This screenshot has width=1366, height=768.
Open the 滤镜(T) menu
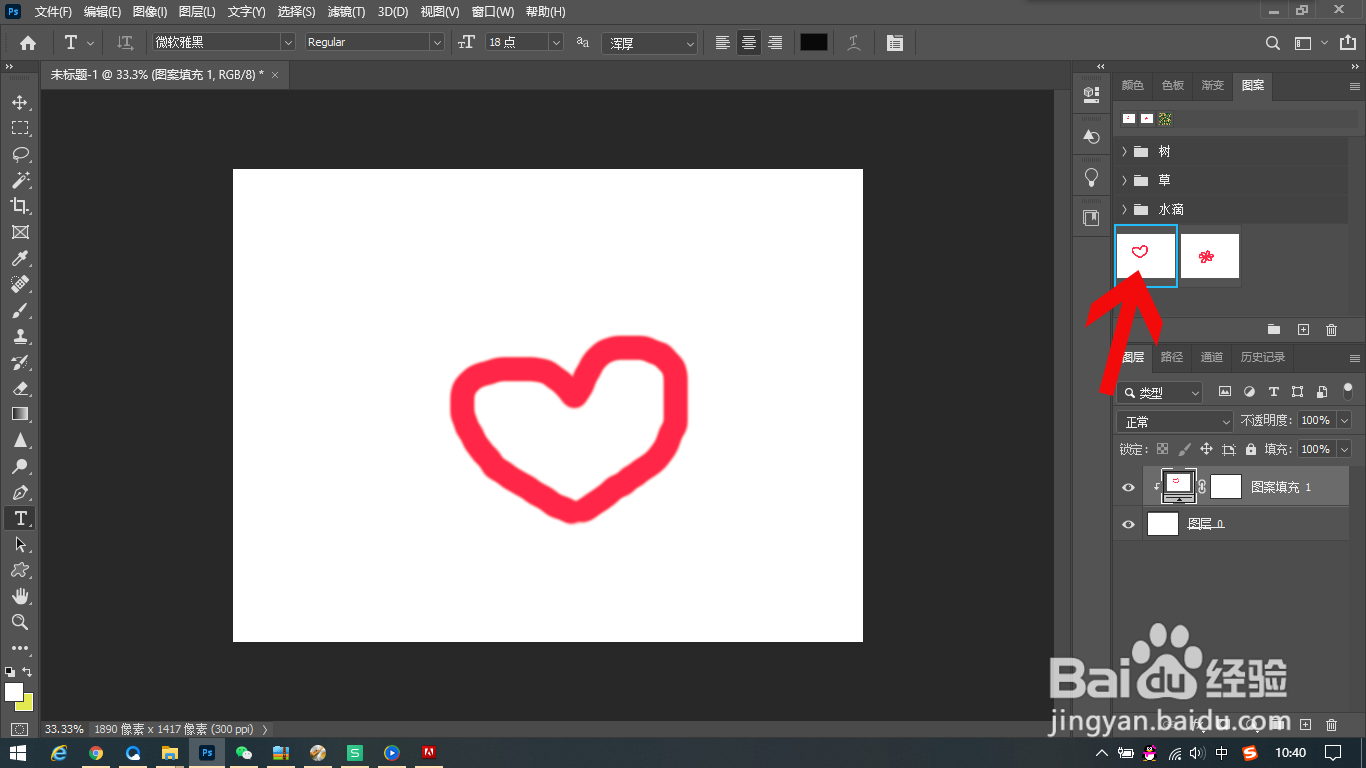click(346, 12)
